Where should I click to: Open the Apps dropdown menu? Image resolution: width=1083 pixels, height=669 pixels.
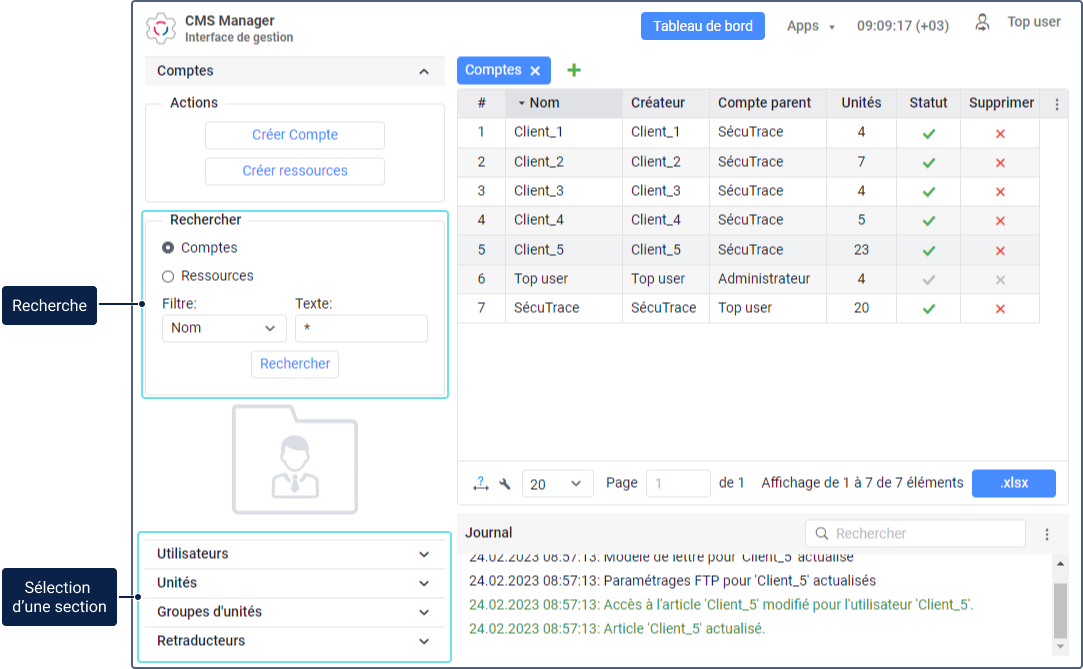[810, 26]
